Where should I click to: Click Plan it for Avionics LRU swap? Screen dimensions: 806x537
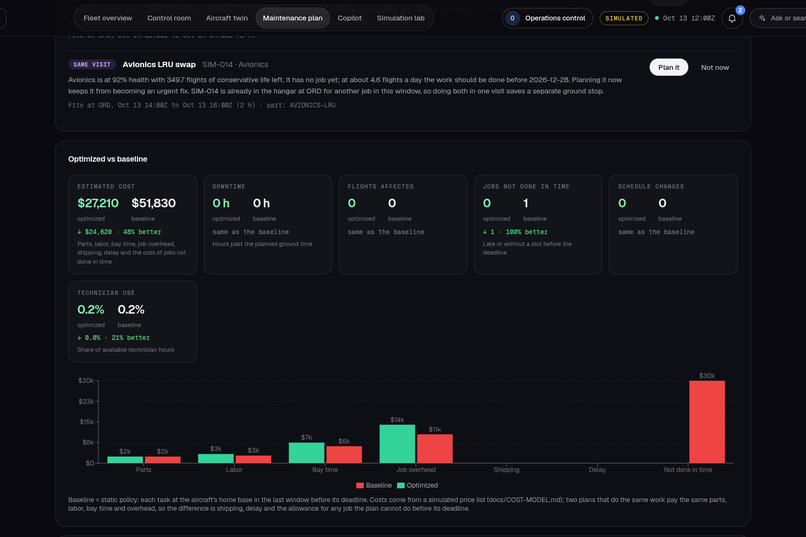click(668, 67)
